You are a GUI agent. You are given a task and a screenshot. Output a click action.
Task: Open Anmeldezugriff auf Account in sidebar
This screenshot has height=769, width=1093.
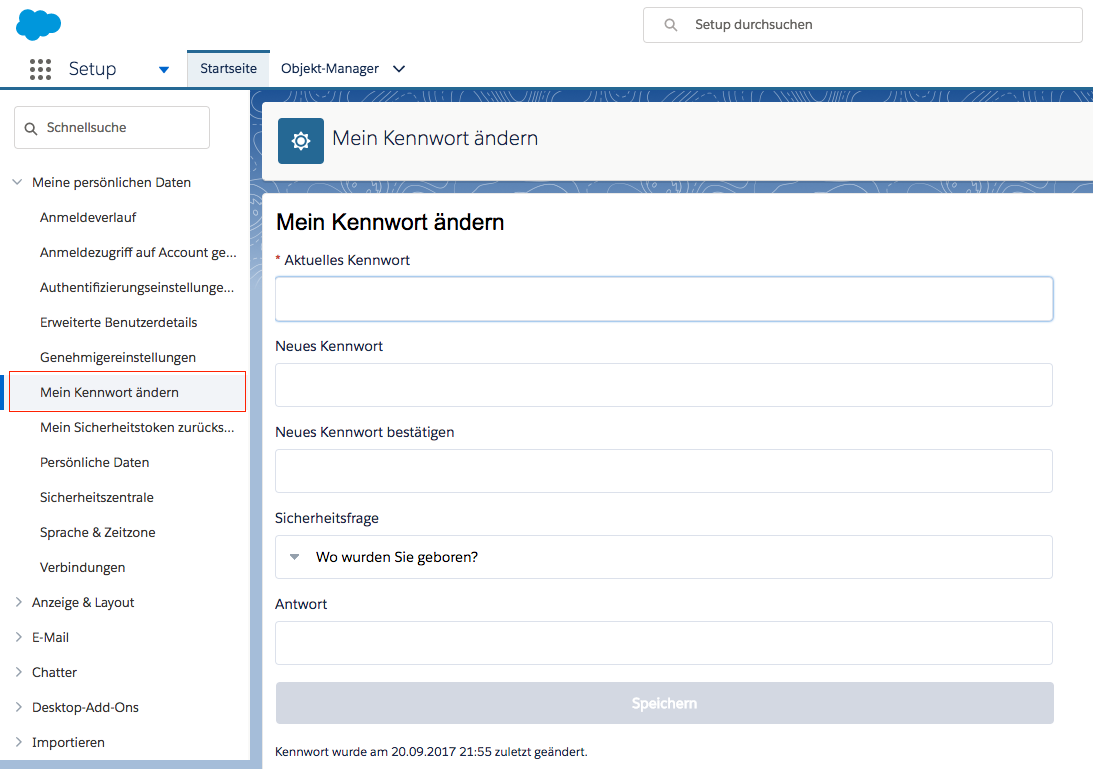click(138, 252)
